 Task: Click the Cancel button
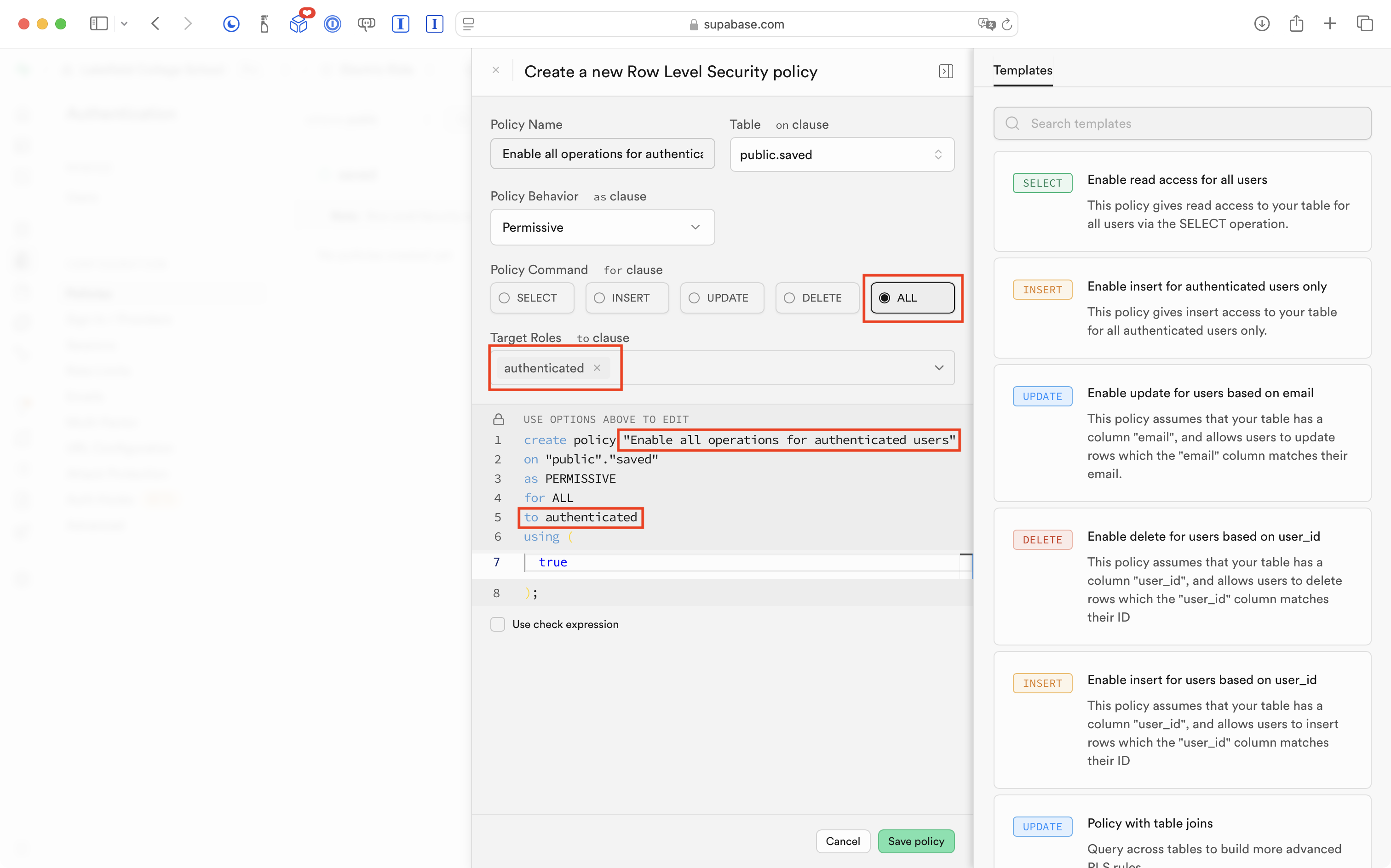[843, 841]
